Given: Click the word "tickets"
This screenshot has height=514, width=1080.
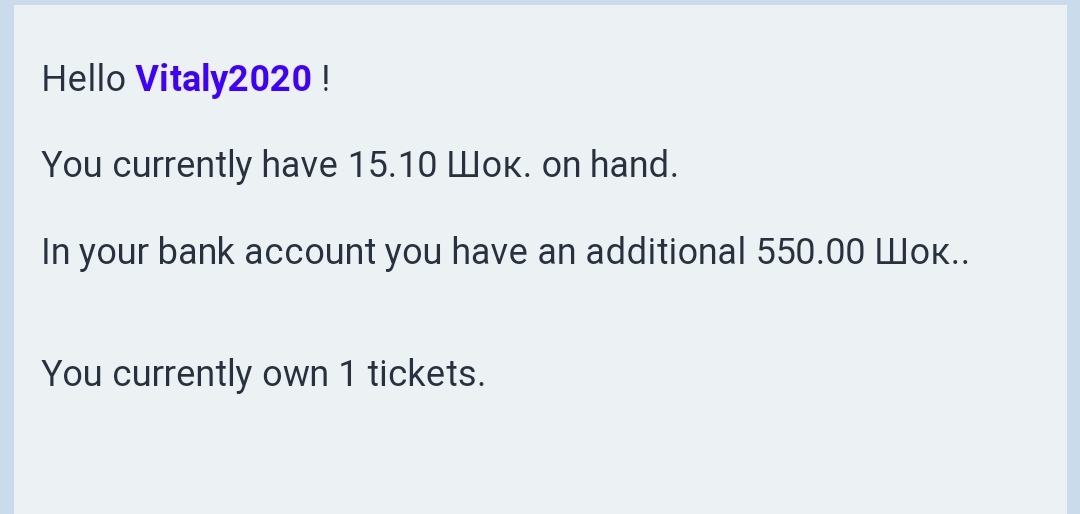Looking at the screenshot, I should (425, 374).
